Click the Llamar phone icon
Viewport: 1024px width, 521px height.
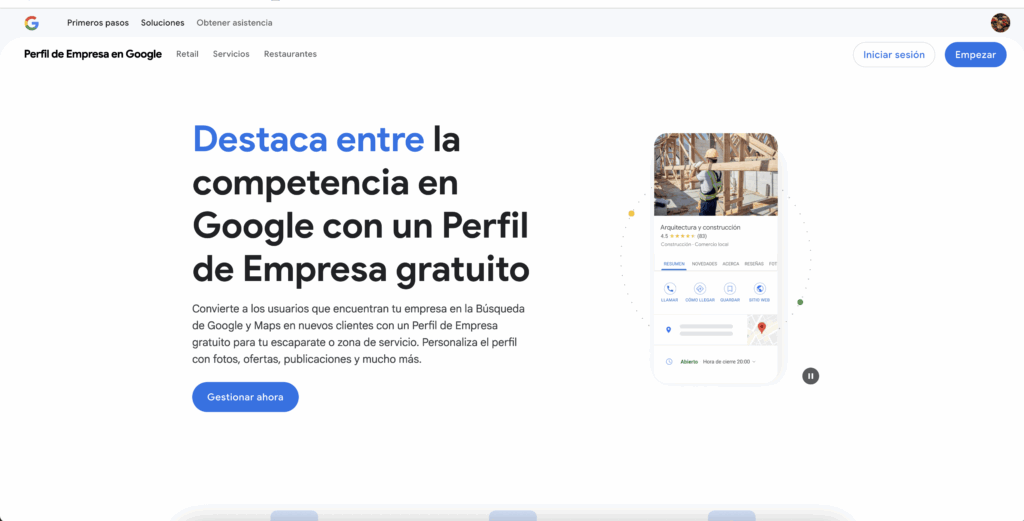(670, 289)
